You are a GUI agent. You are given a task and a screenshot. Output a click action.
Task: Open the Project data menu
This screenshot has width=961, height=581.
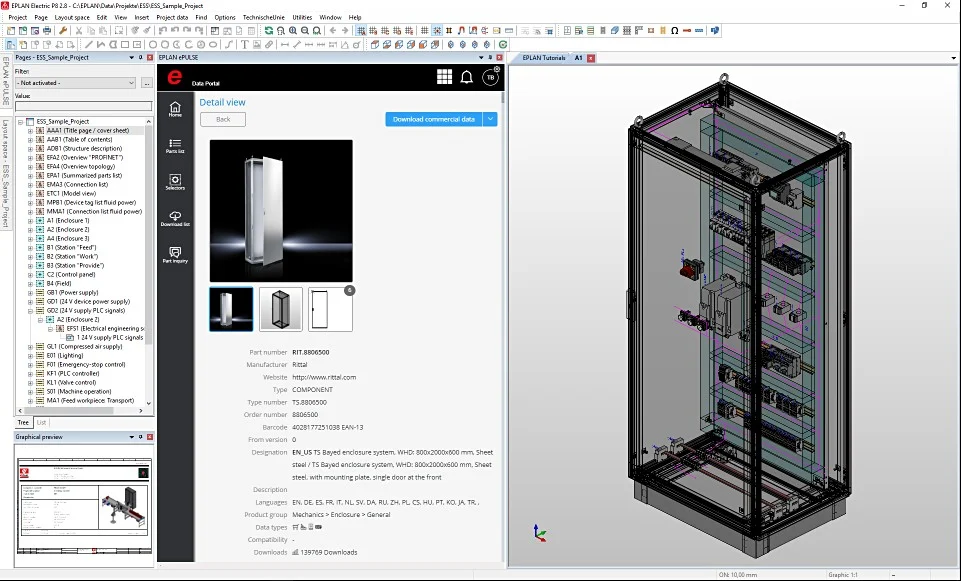(172, 17)
